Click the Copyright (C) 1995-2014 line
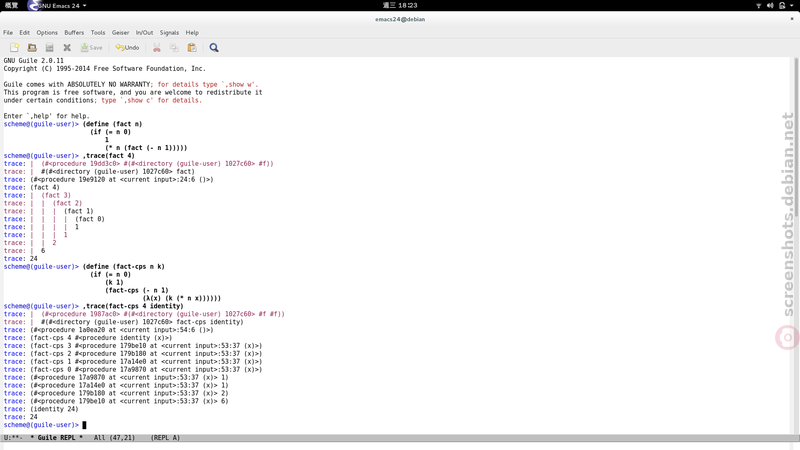800x450 pixels. coord(105,69)
